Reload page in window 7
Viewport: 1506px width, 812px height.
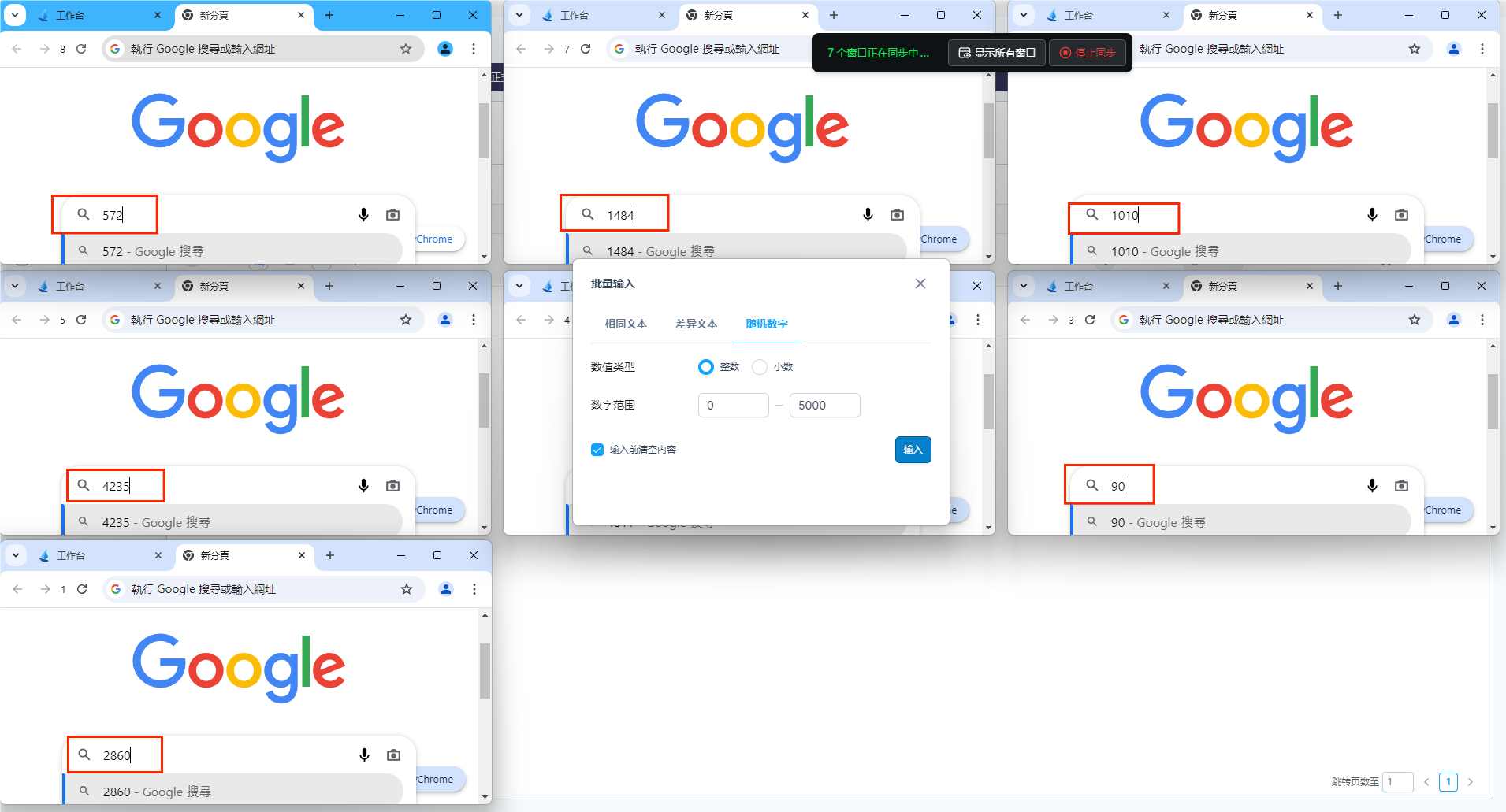pos(586,49)
